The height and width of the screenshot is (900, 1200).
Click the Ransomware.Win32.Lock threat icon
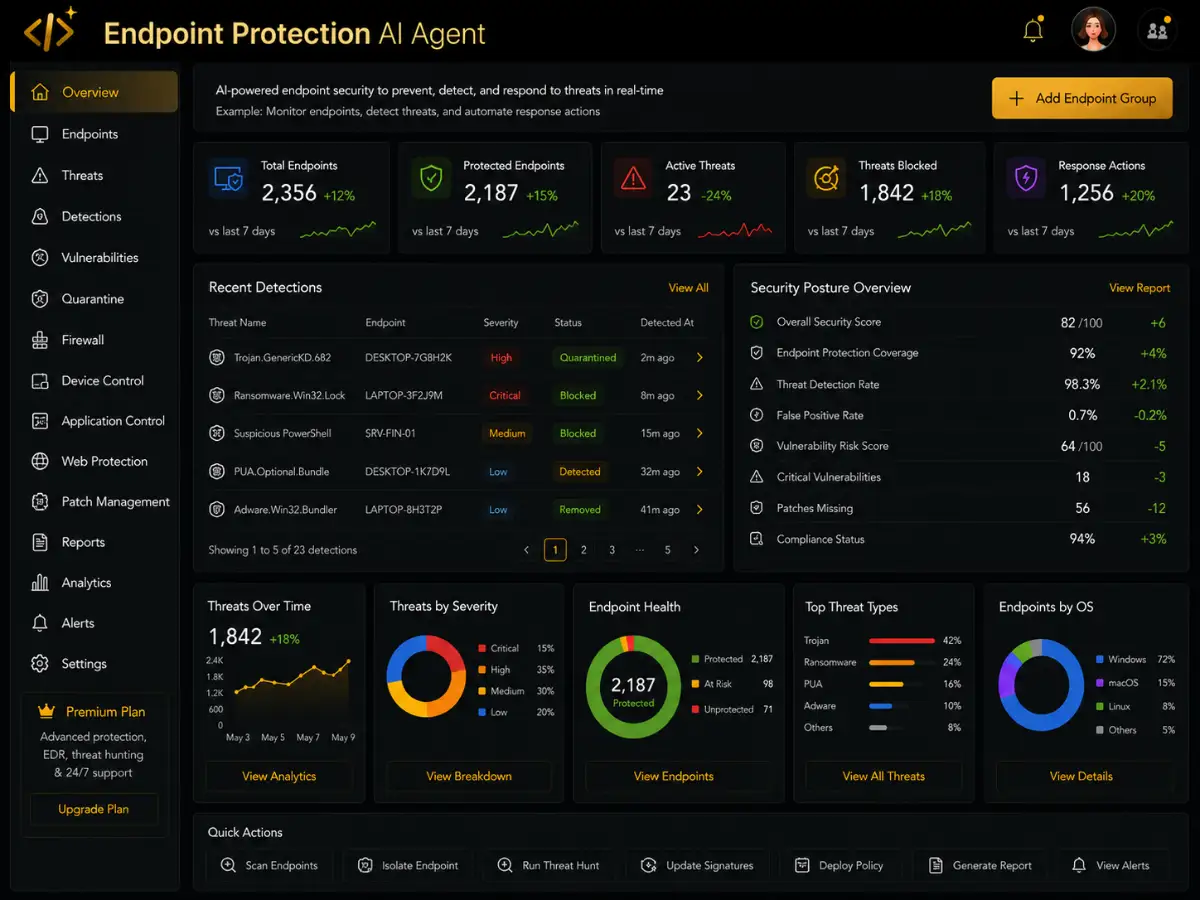(x=216, y=395)
